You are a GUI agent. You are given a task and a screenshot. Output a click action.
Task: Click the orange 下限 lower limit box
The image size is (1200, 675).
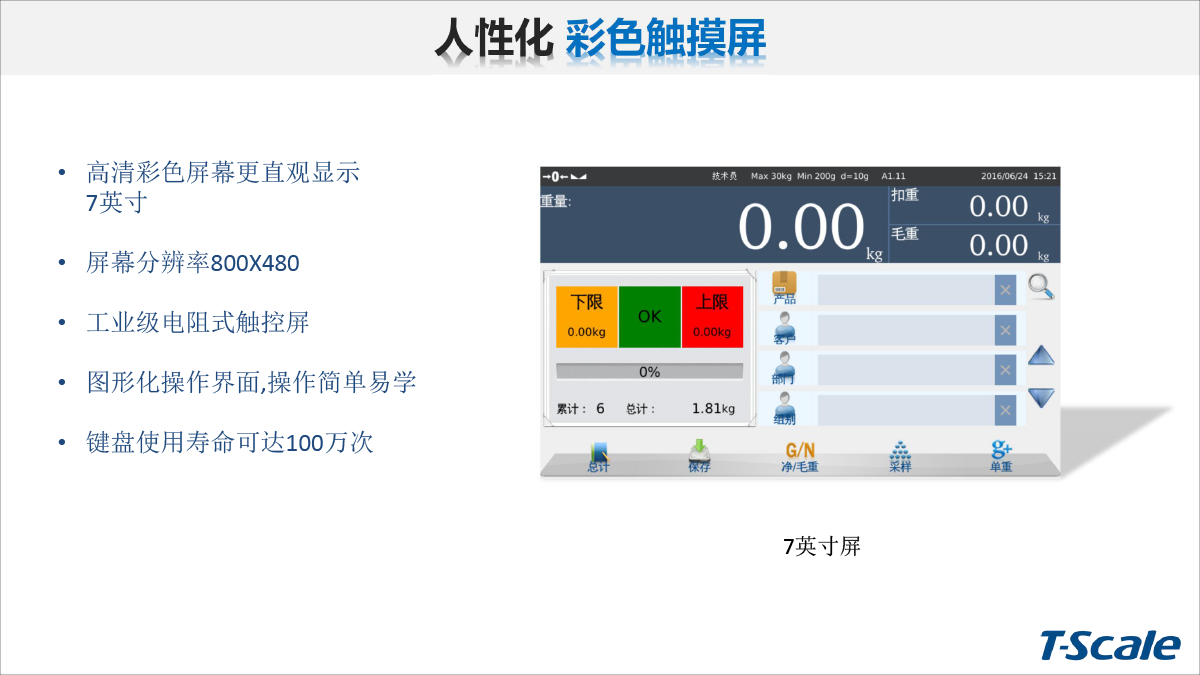587,317
